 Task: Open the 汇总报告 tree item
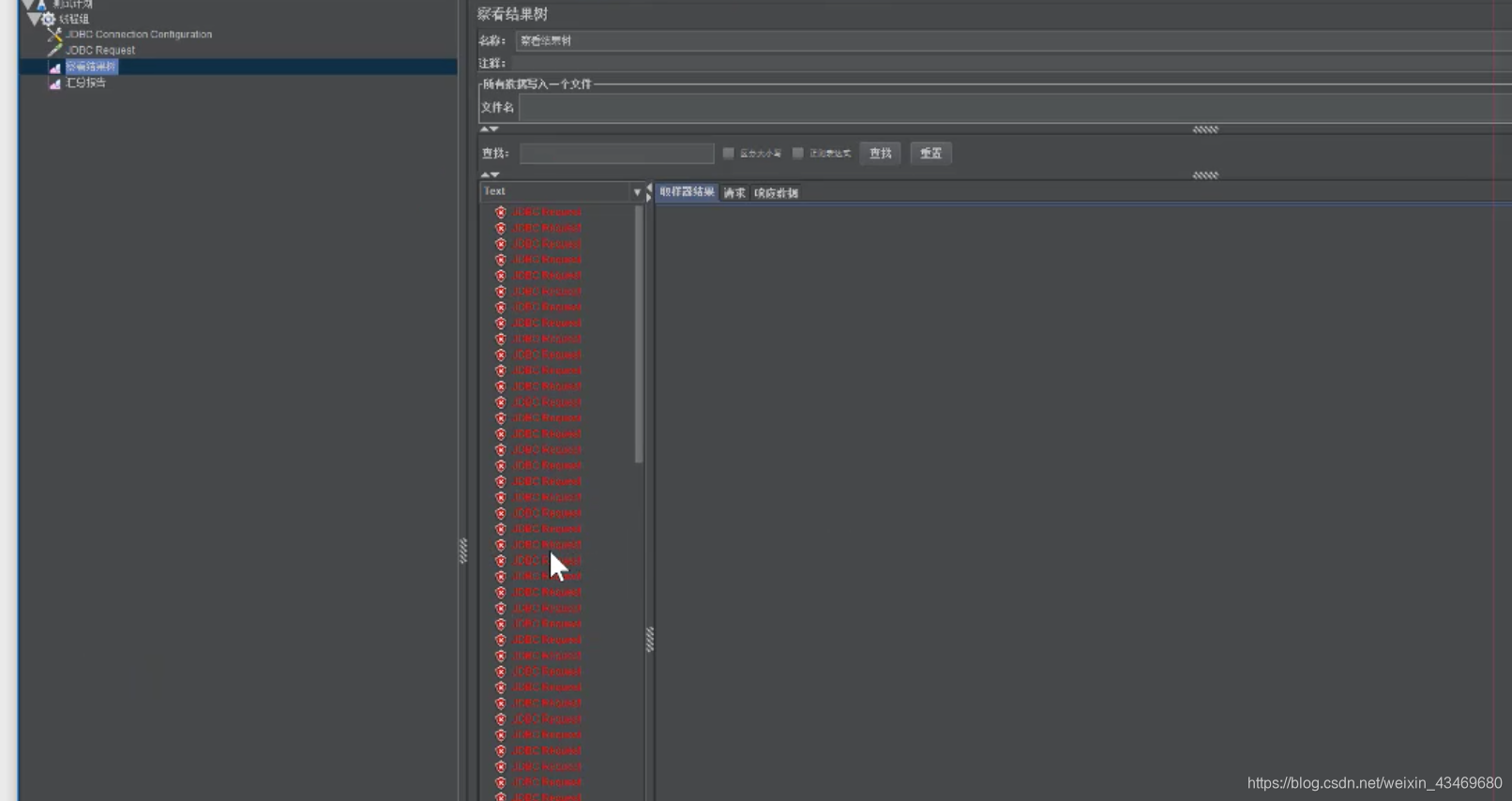coord(85,83)
